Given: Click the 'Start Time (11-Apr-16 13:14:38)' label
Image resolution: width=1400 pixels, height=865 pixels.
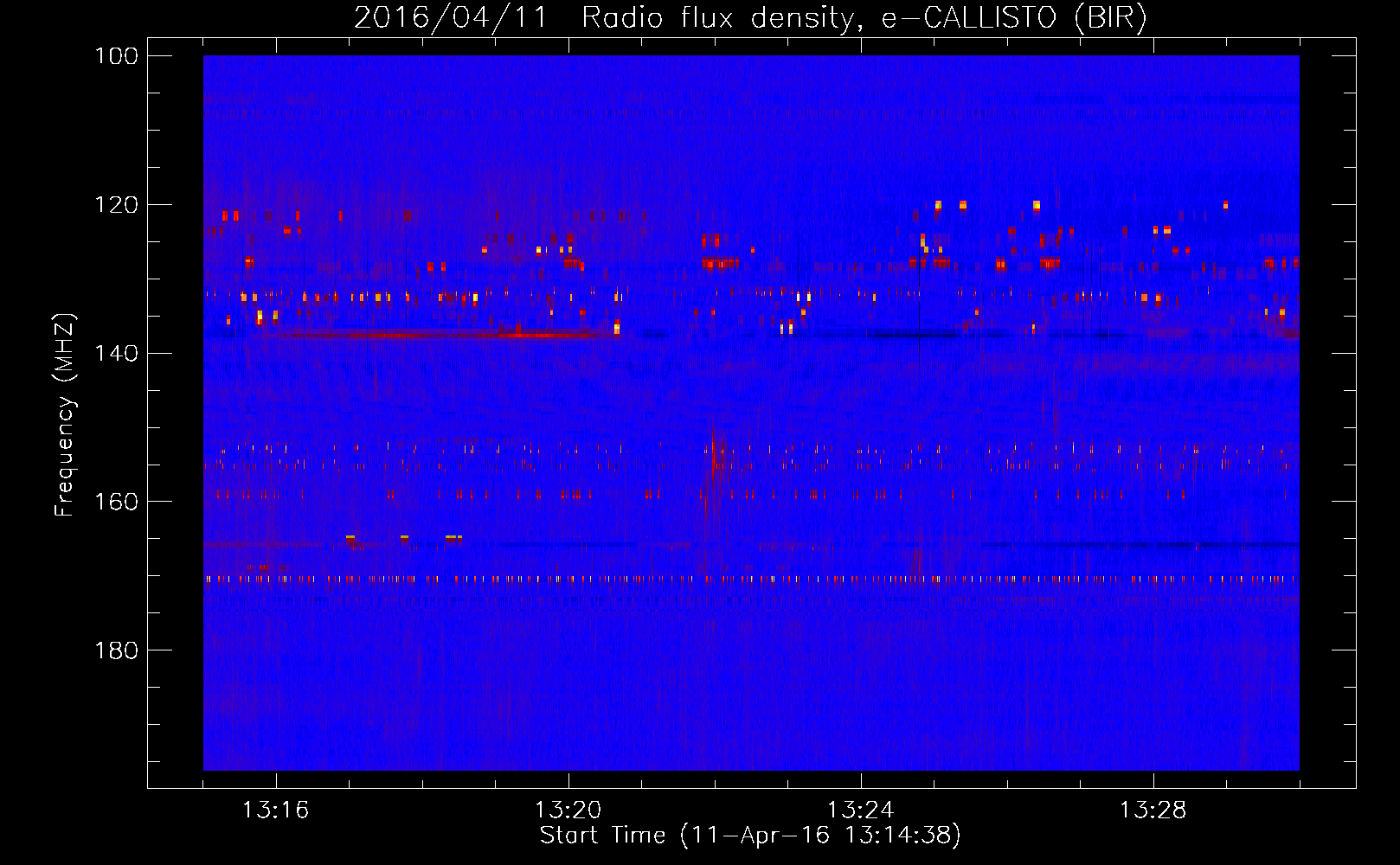Looking at the screenshot, I should coord(750,836).
